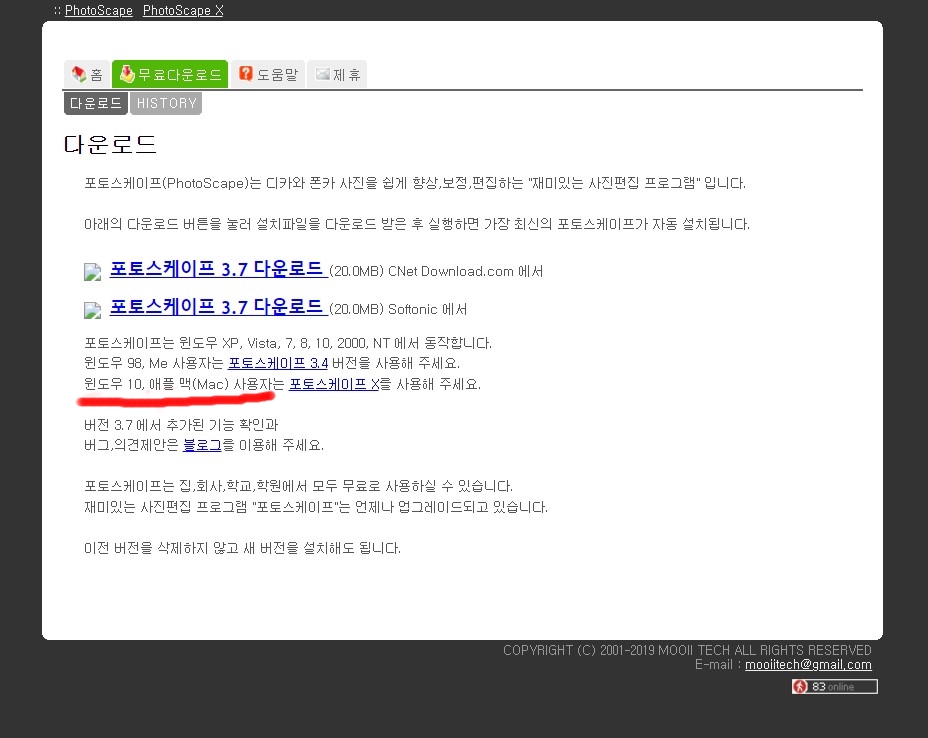928x738 pixels.
Task: Click the image icon beside the CNet download link
Action: click(x=92, y=272)
